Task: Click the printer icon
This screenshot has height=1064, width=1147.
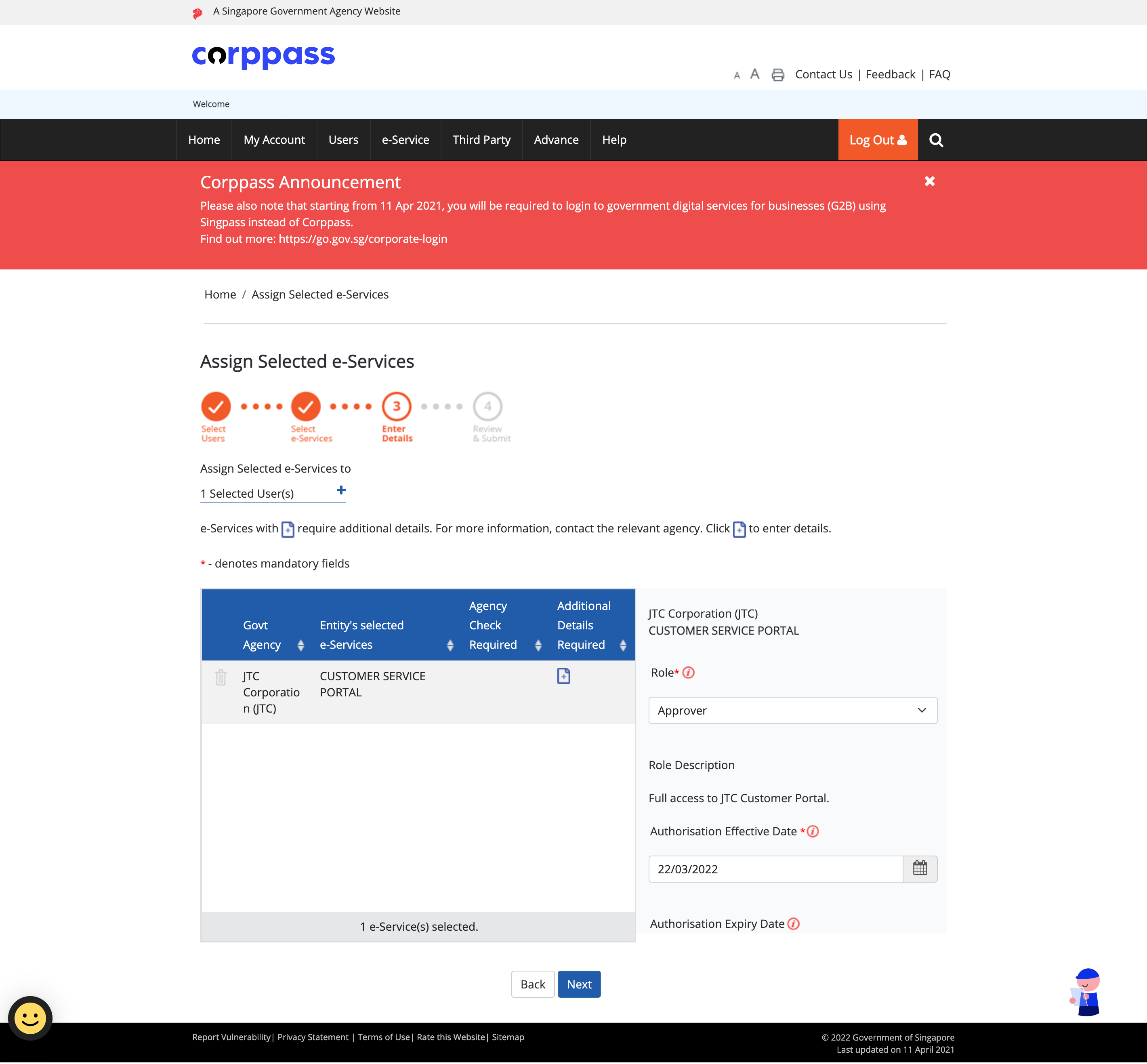Action: pyautogui.click(x=778, y=75)
